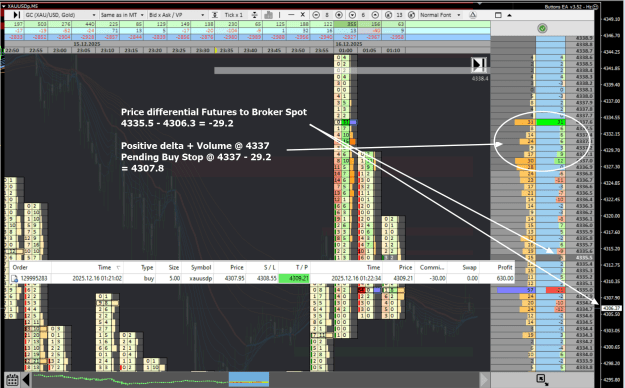The width and height of the screenshot is (625, 388).
Task: Open the 'Bid x Ask / VP' mode dropdown
Action: coord(177,15)
